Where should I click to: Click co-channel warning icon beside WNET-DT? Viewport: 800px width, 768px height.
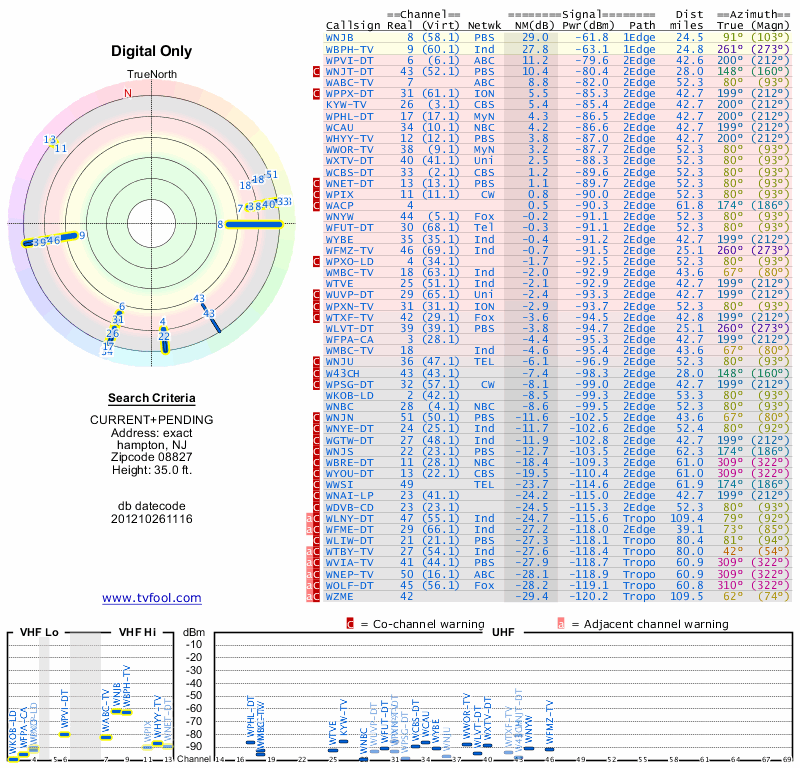316,183
